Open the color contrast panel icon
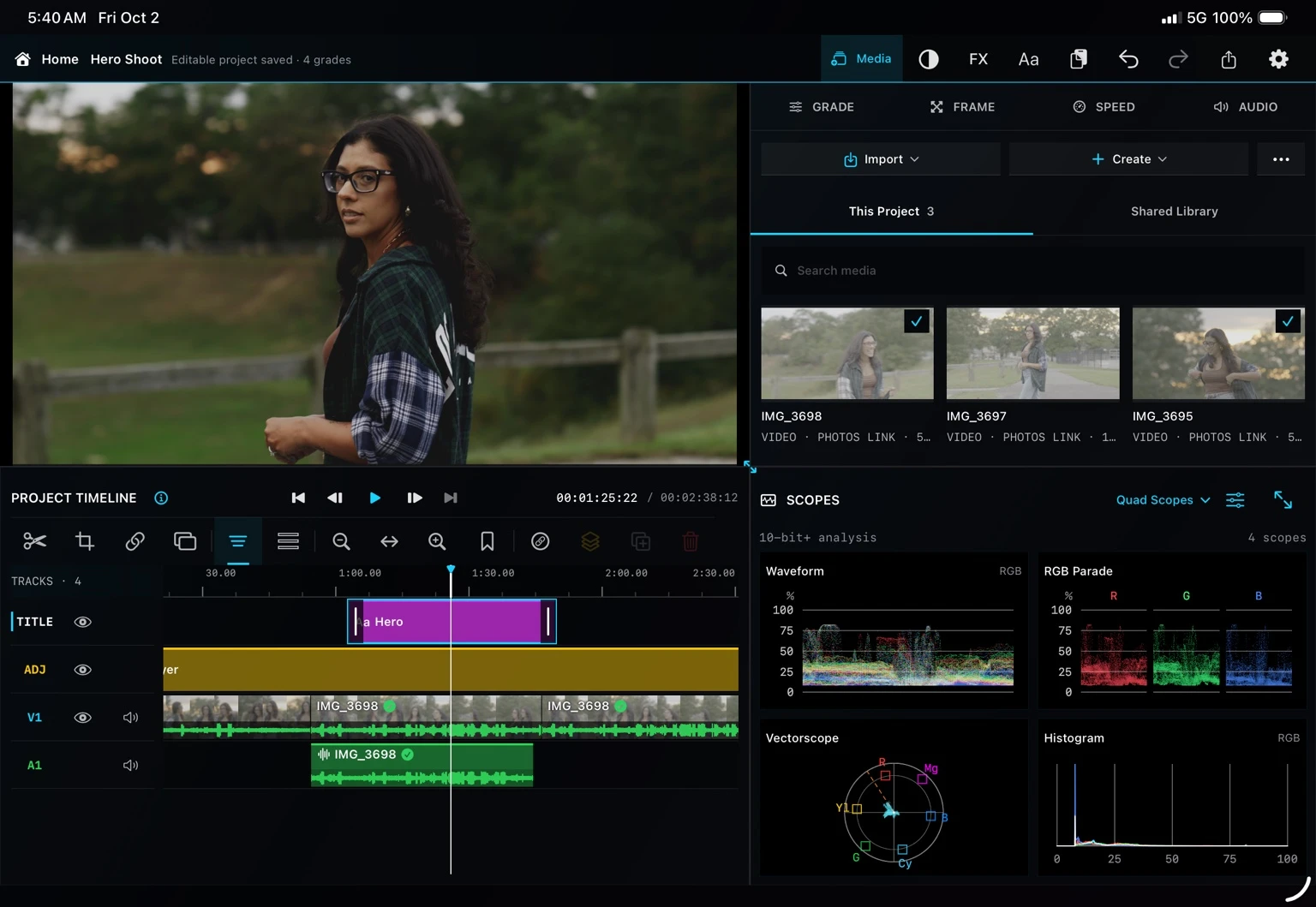 (x=929, y=59)
